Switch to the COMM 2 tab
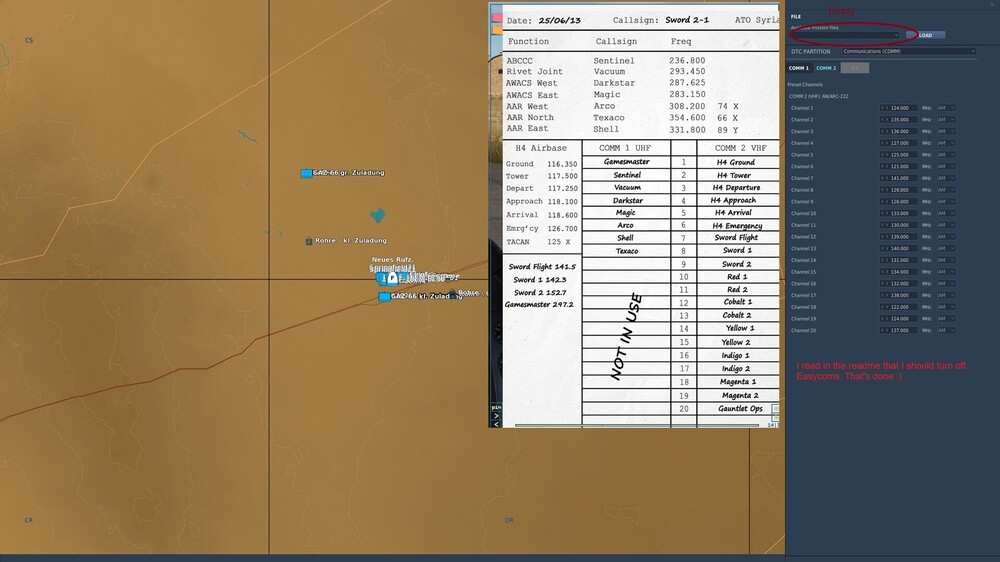Screen dimensions: 1000x562 click(x=826, y=68)
